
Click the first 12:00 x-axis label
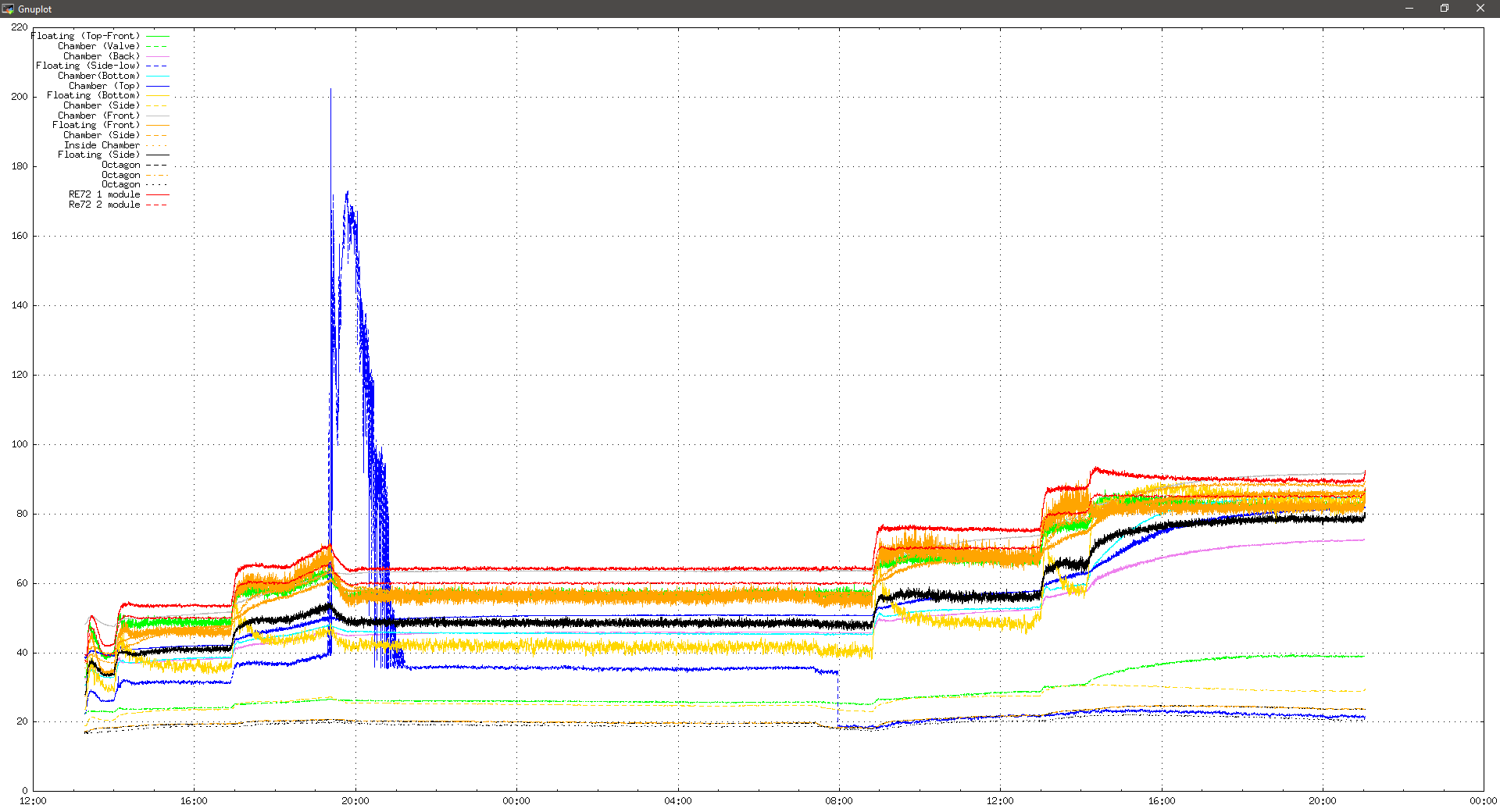tap(33, 801)
